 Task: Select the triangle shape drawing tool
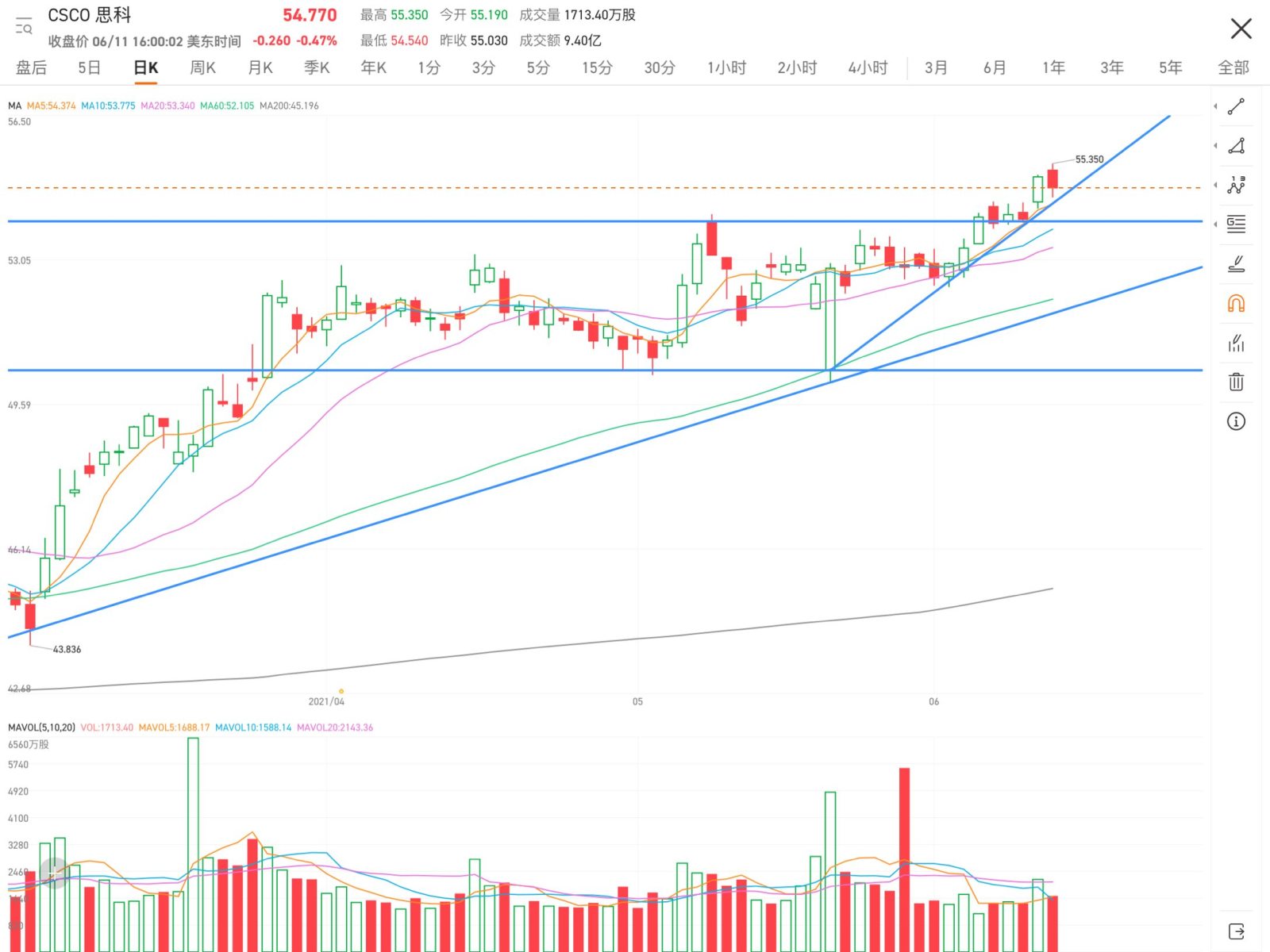point(1236,146)
